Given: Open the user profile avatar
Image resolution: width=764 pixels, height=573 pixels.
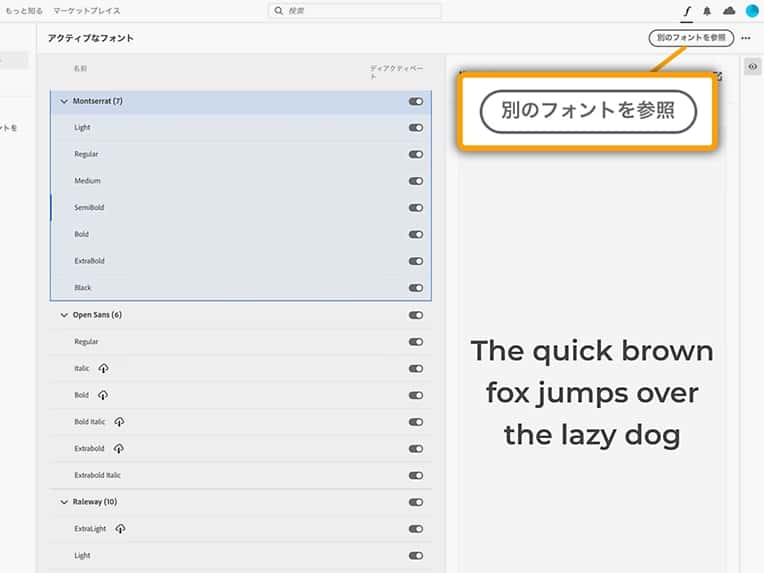Looking at the screenshot, I should 752,11.
